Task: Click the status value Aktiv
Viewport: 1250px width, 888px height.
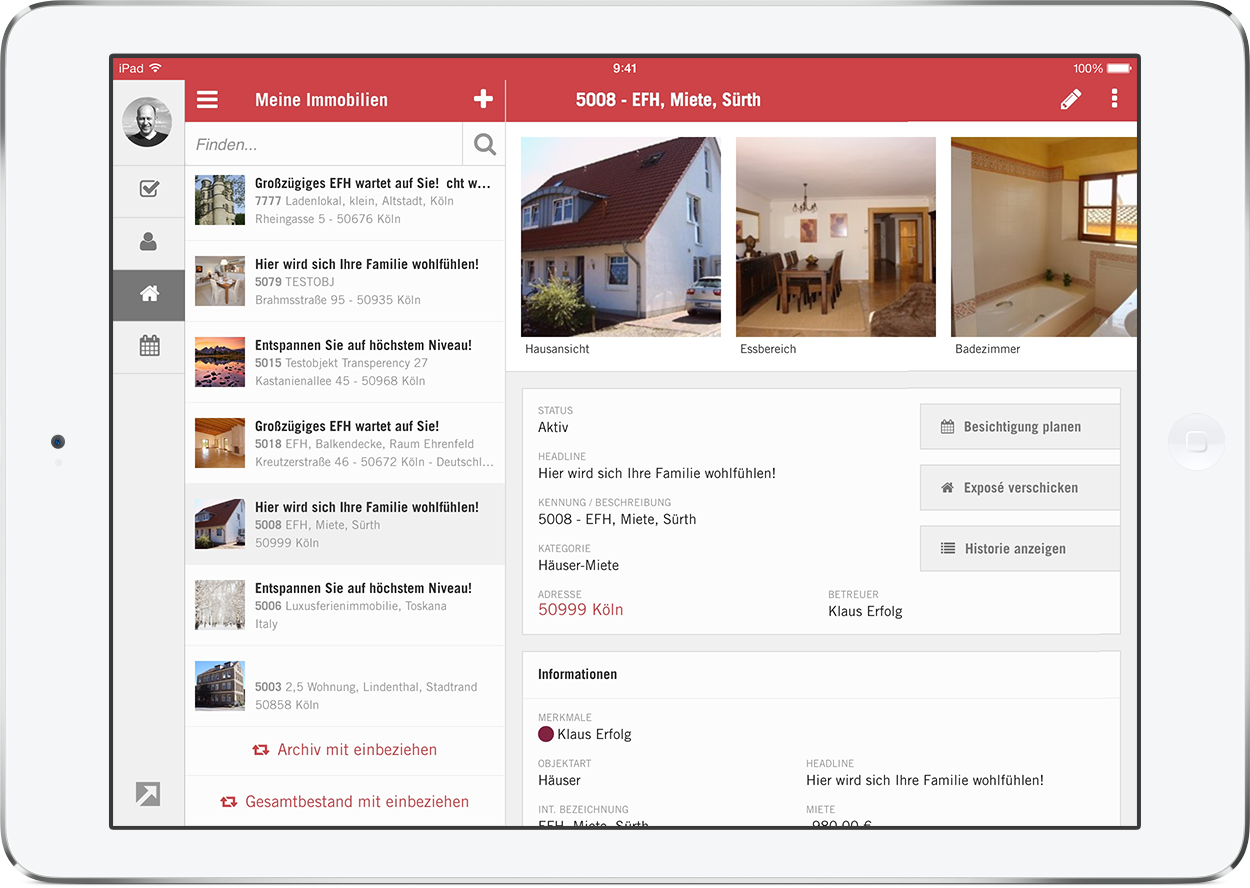Action: (x=553, y=427)
